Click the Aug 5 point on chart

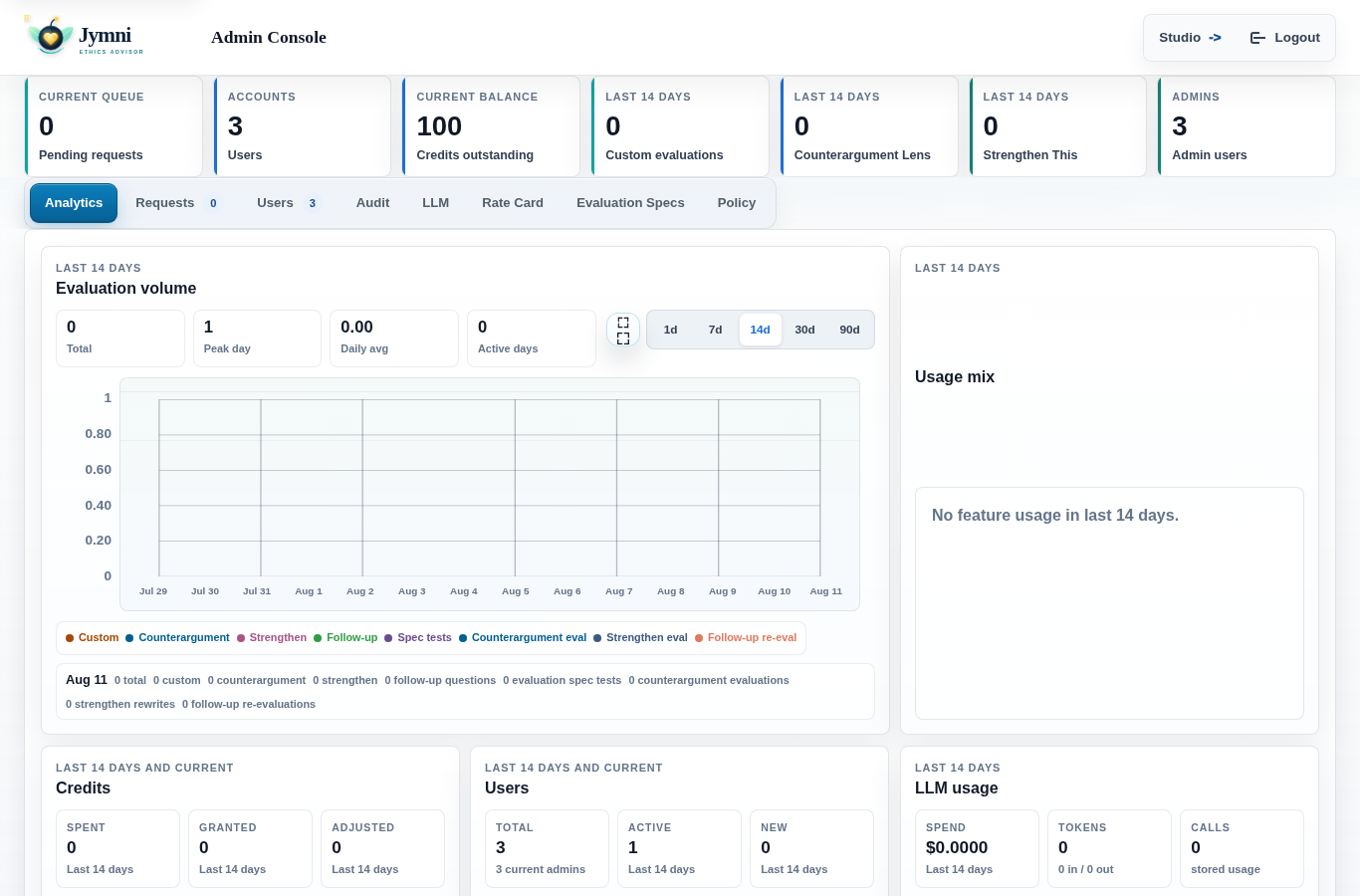pyautogui.click(x=516, y=575)
